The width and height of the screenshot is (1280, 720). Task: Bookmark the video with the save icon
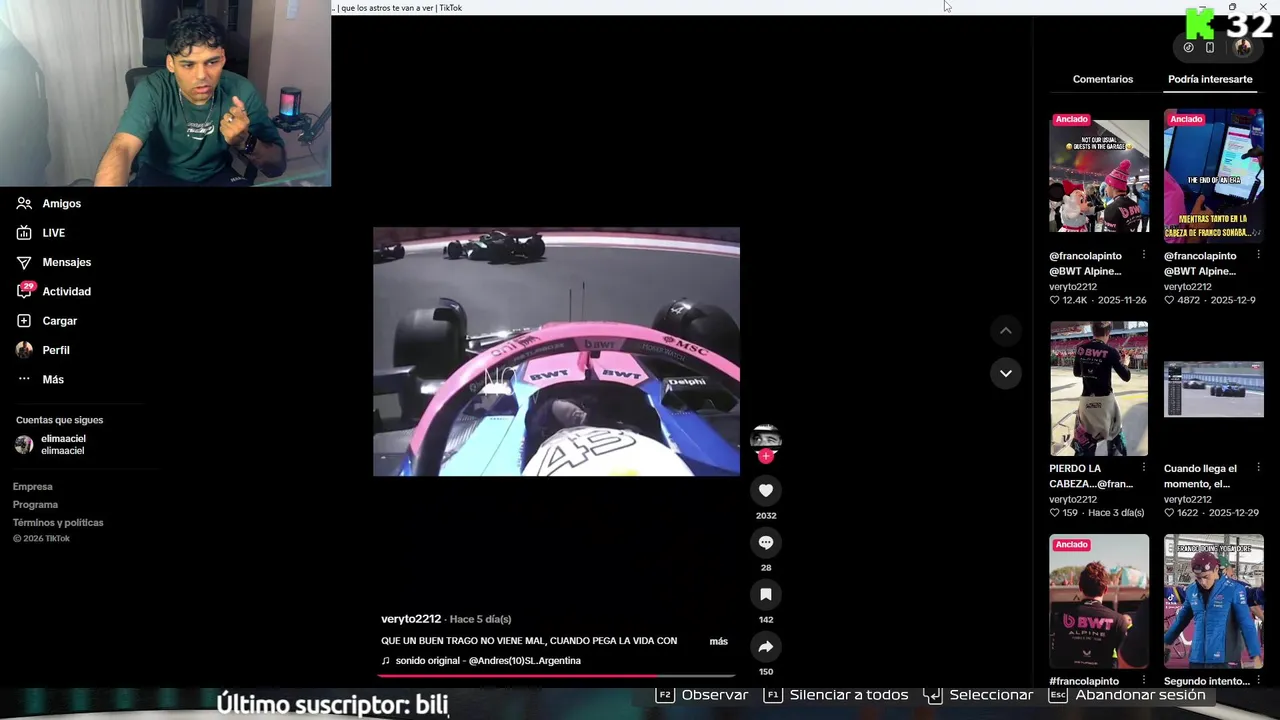click(766, 594)
